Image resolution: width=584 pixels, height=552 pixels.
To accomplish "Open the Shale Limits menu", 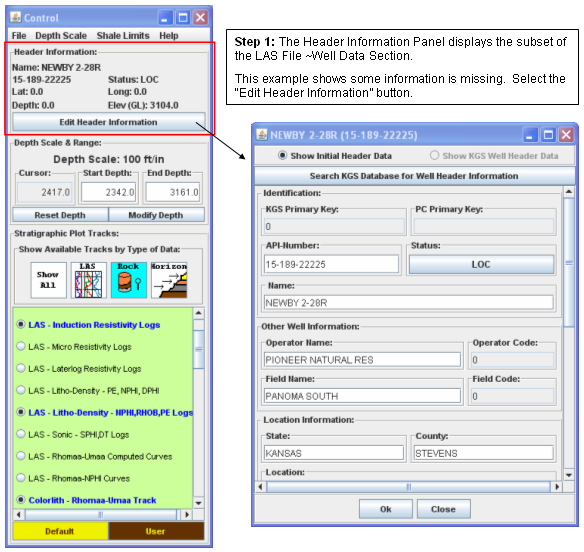I will click(x=123, y=36).
